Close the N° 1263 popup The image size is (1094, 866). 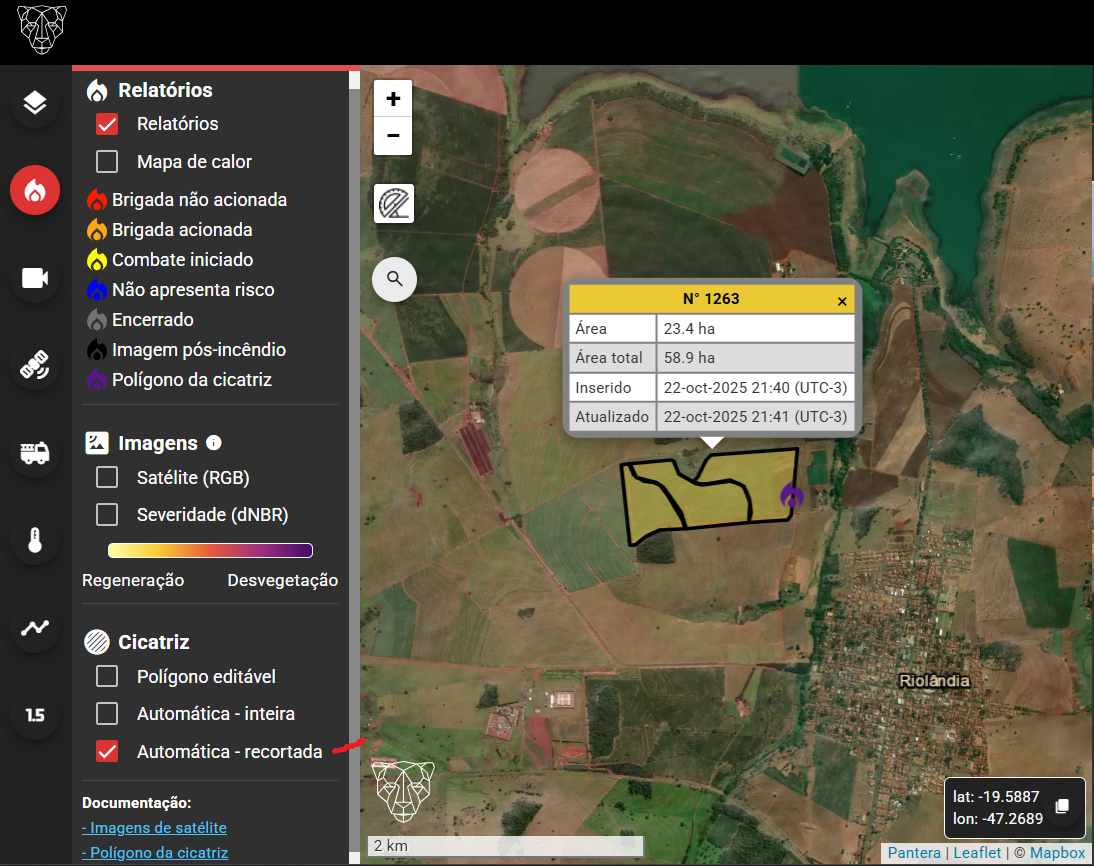(x=842, y=300)
